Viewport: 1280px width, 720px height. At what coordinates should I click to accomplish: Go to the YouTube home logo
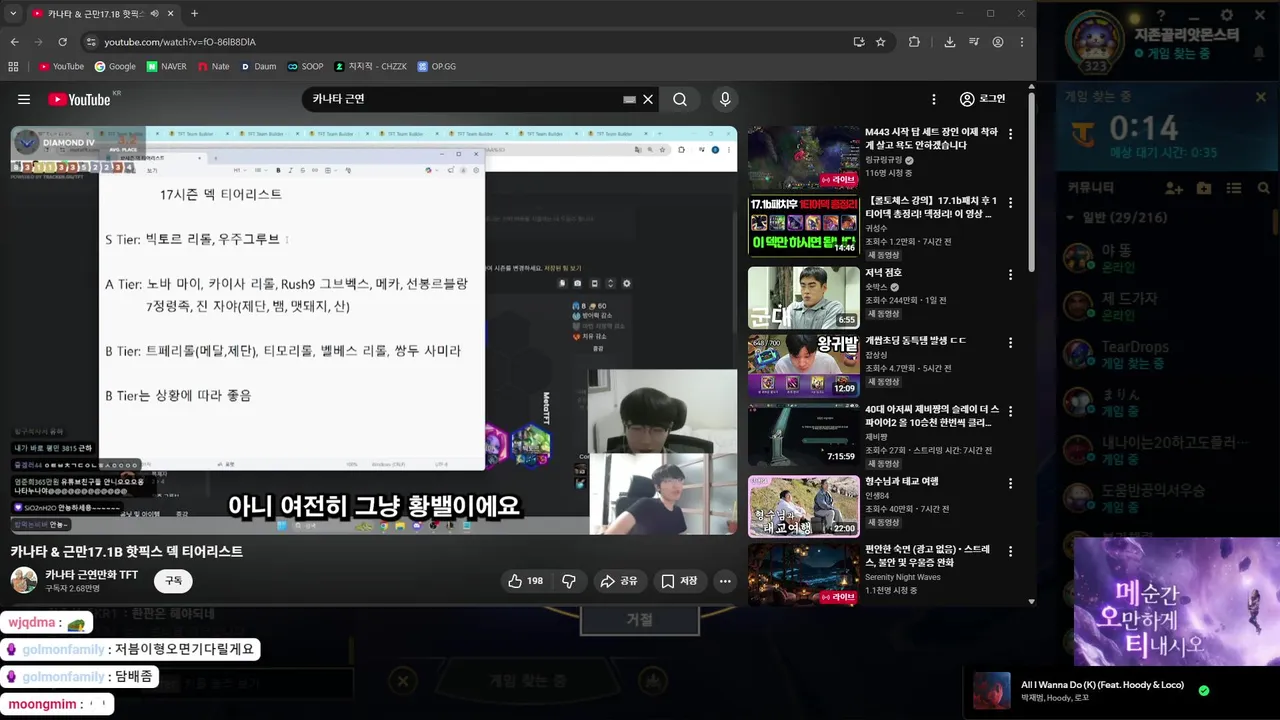(x=79, y=99)
